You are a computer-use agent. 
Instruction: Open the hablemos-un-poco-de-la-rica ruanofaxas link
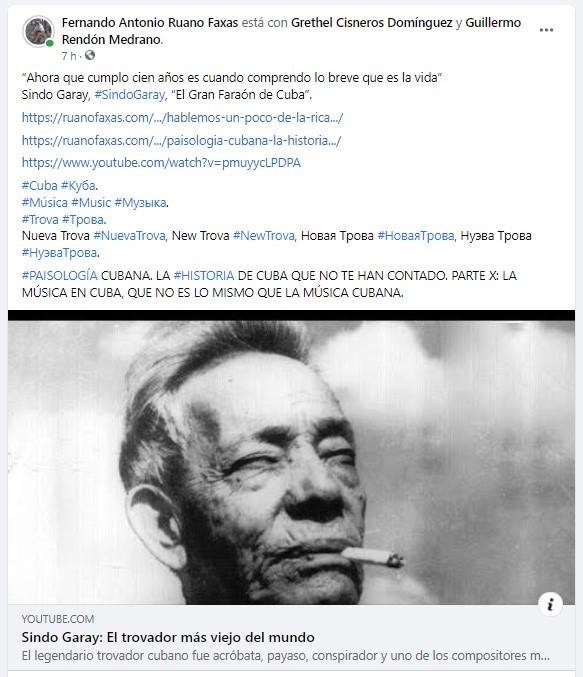pyautogui.click(x=182, y=117)
